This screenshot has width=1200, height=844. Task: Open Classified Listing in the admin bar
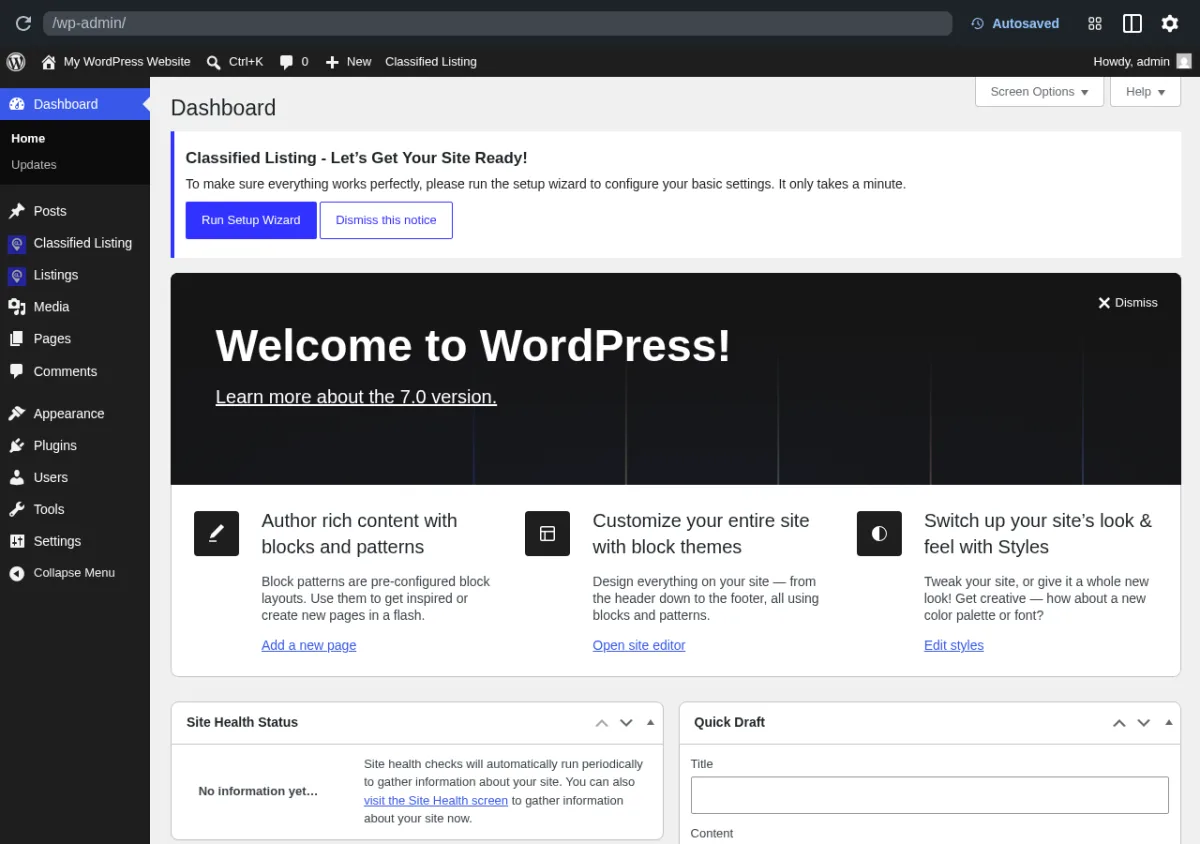coord(430,62)
